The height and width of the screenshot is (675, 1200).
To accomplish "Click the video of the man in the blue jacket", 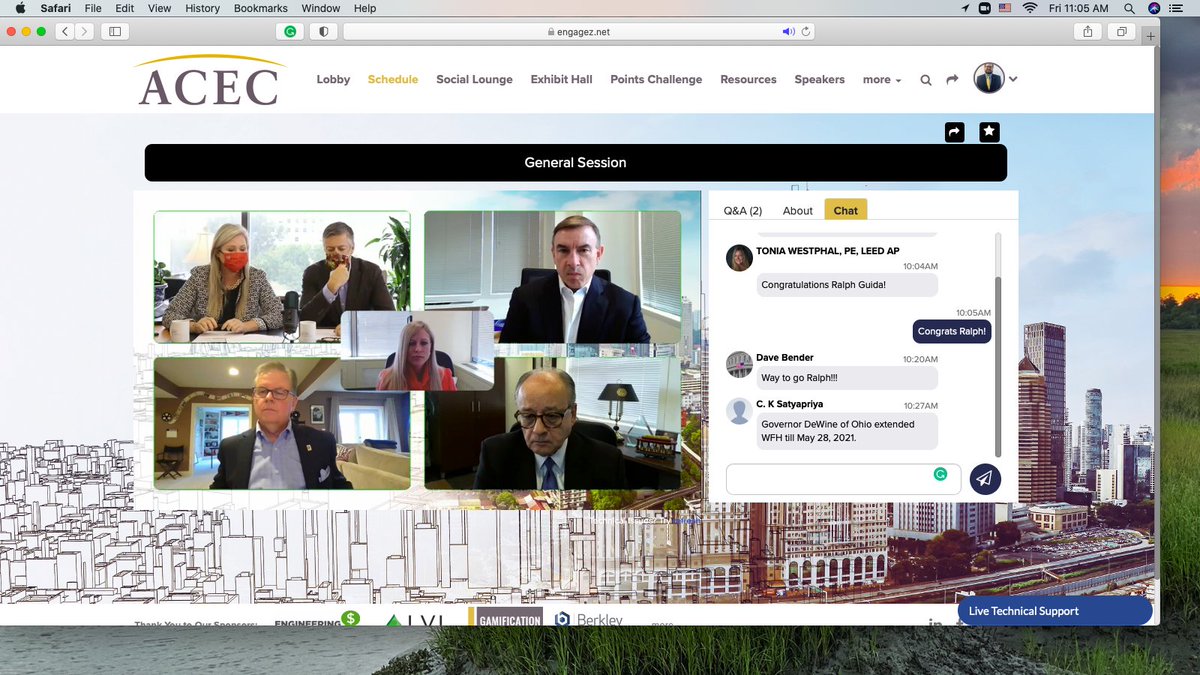I will 553,277.
